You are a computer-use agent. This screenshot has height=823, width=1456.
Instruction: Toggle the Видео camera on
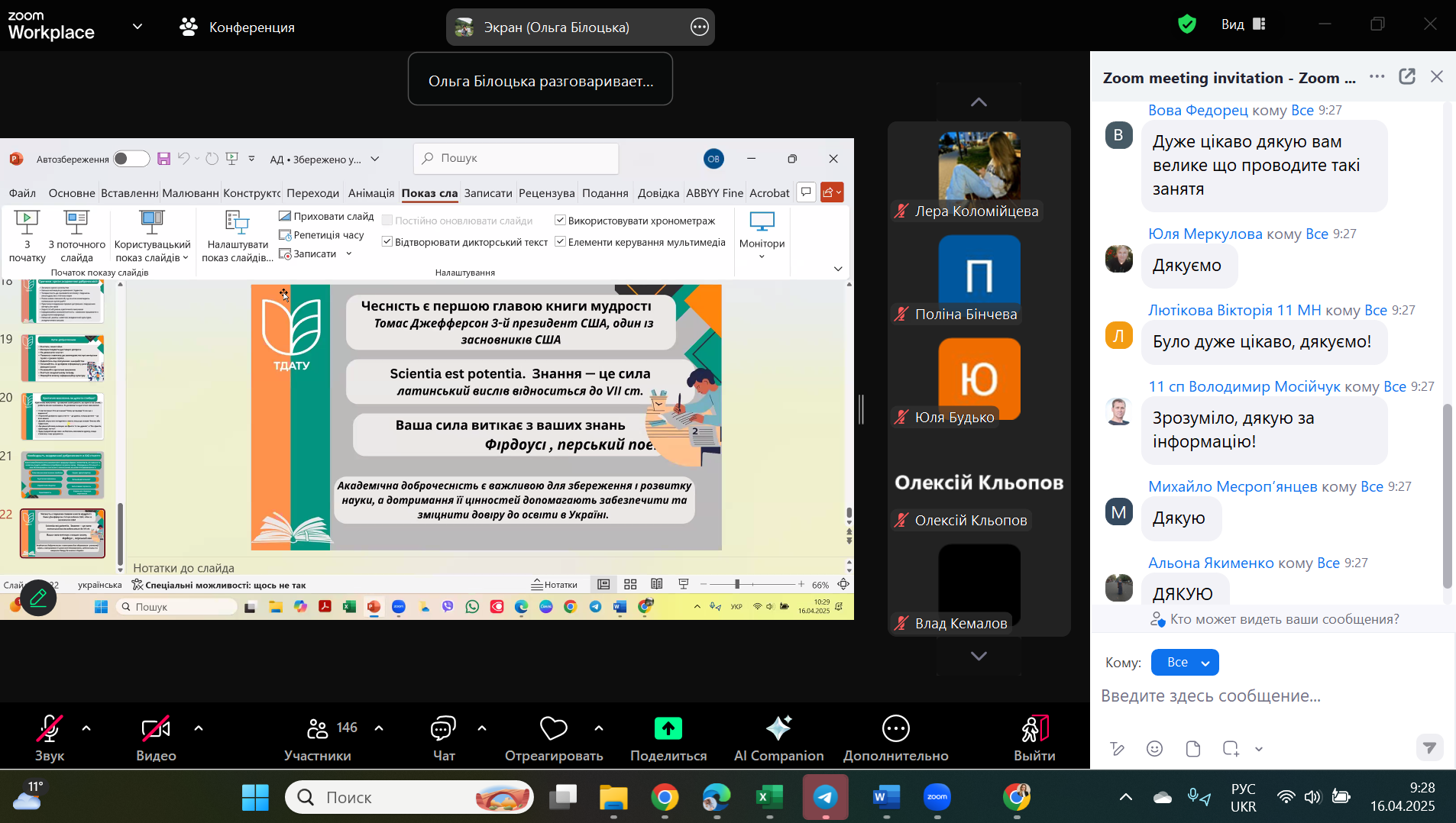[156, 737]
